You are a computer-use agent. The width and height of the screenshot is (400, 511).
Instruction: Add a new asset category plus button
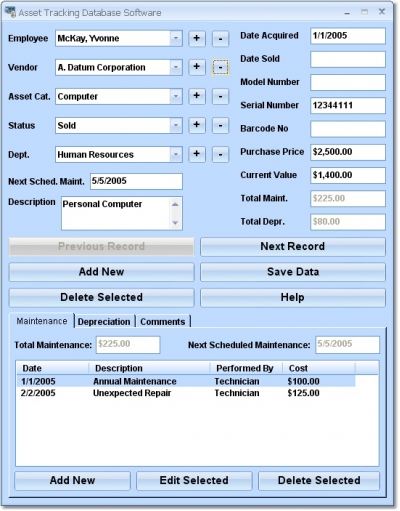[x=197, y=96]
